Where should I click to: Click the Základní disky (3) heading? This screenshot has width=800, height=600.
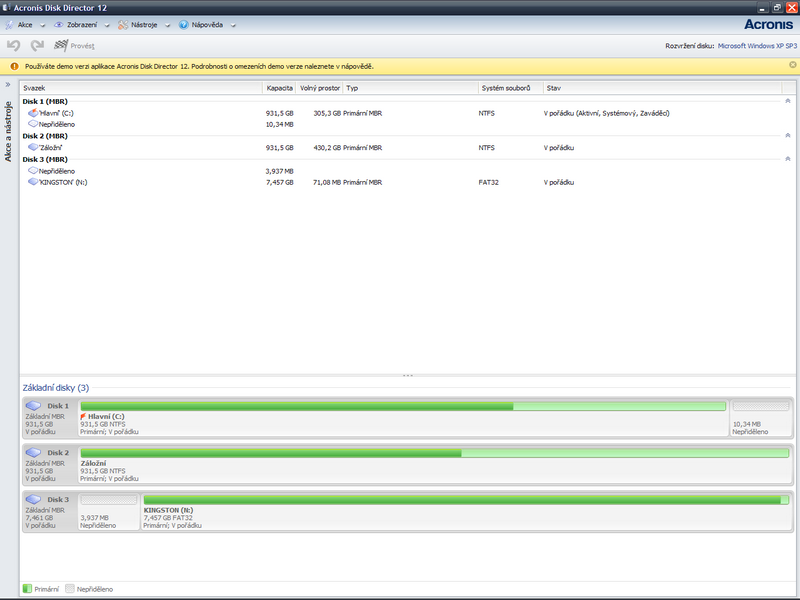coord(56,388)
